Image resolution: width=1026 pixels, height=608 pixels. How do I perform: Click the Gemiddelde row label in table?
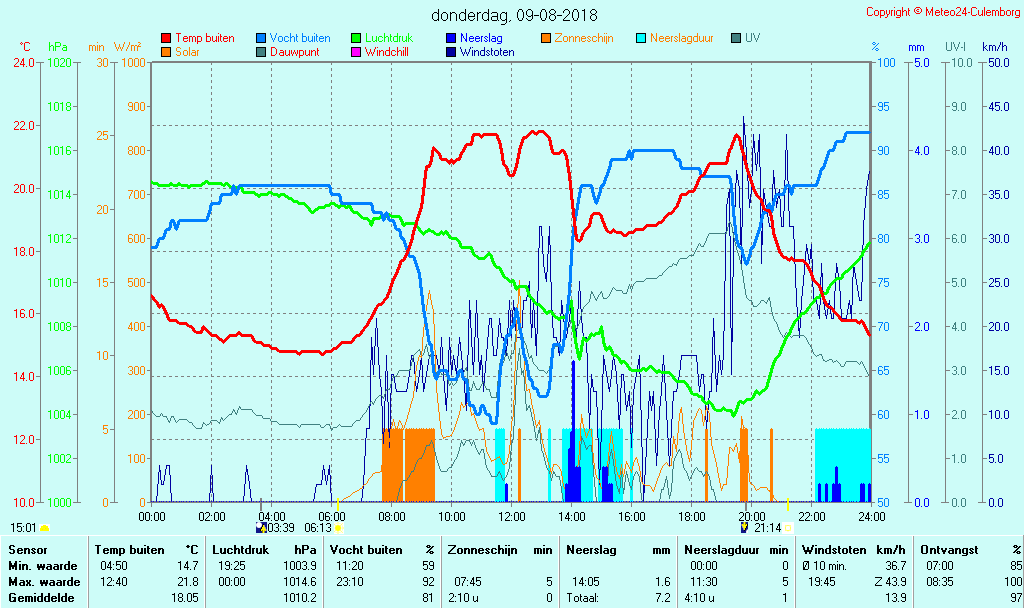[44, 598]
